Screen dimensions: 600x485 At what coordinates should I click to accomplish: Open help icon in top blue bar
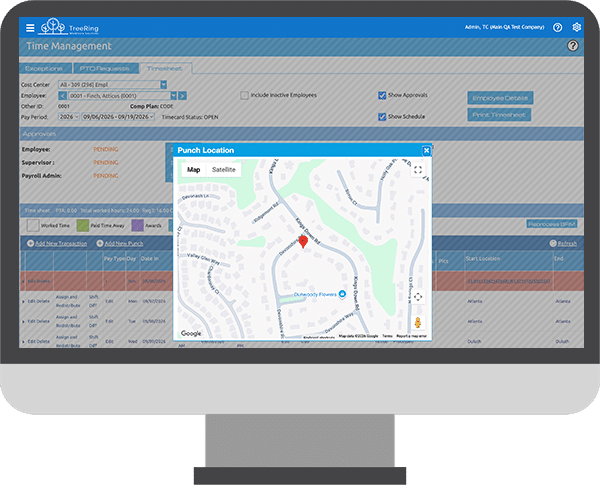click(558, 27)
